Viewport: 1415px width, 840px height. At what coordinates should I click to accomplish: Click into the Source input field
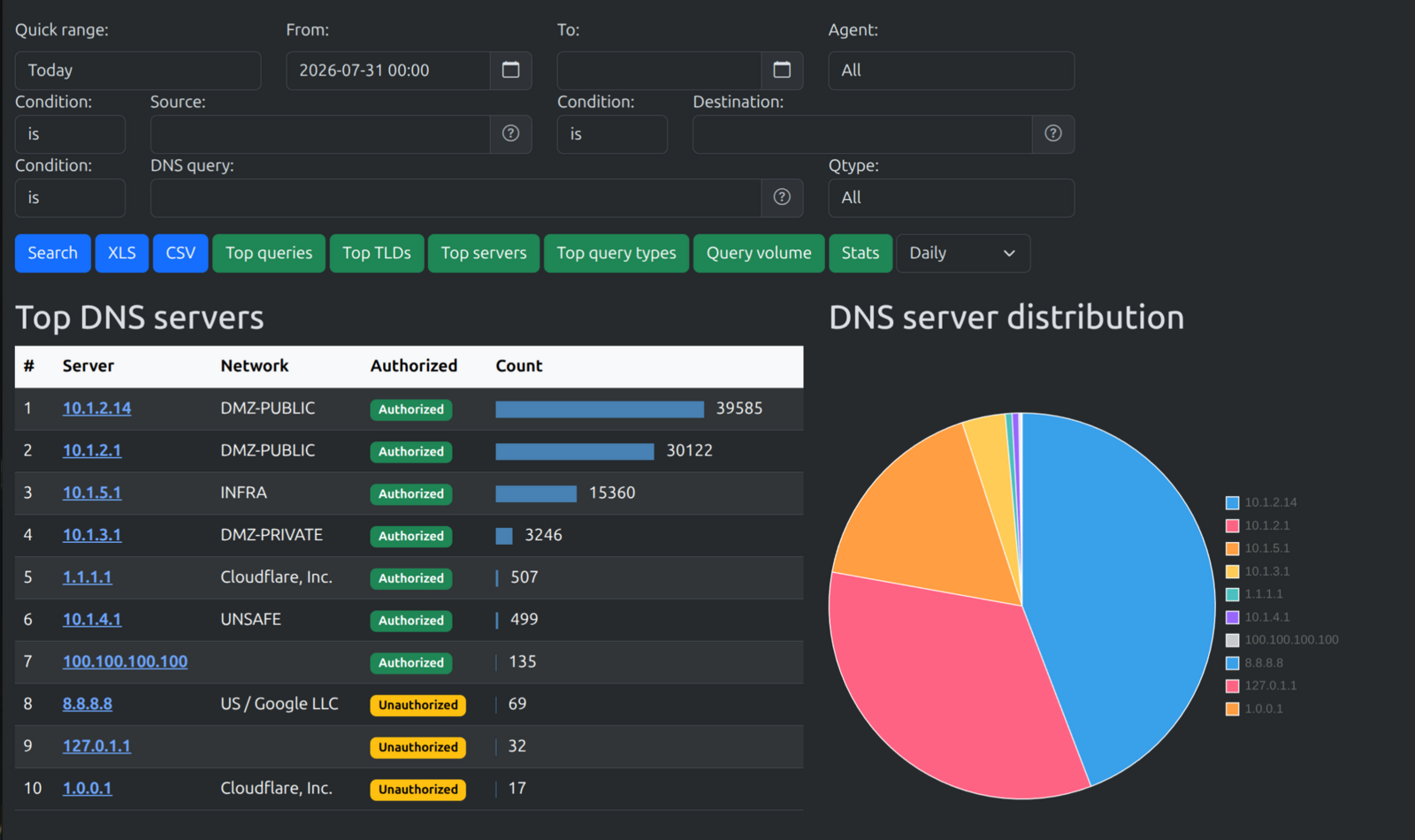[320, 134]
